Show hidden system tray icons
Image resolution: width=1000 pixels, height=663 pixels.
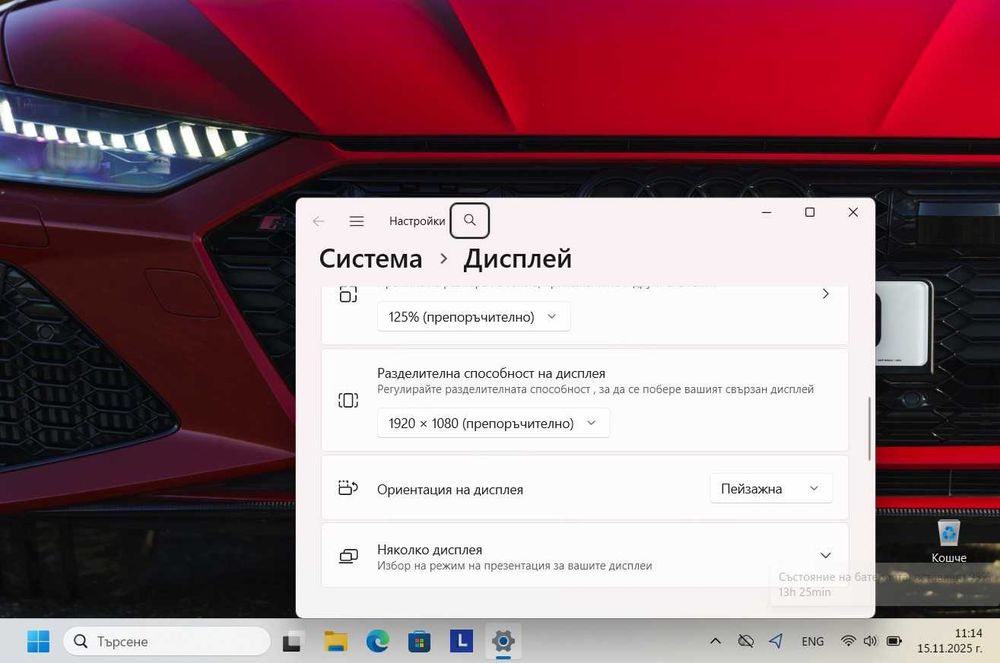pos(716,641)
